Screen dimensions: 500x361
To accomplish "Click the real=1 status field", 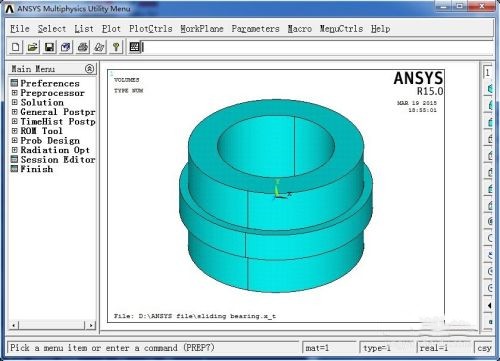I will click(444, 348).
